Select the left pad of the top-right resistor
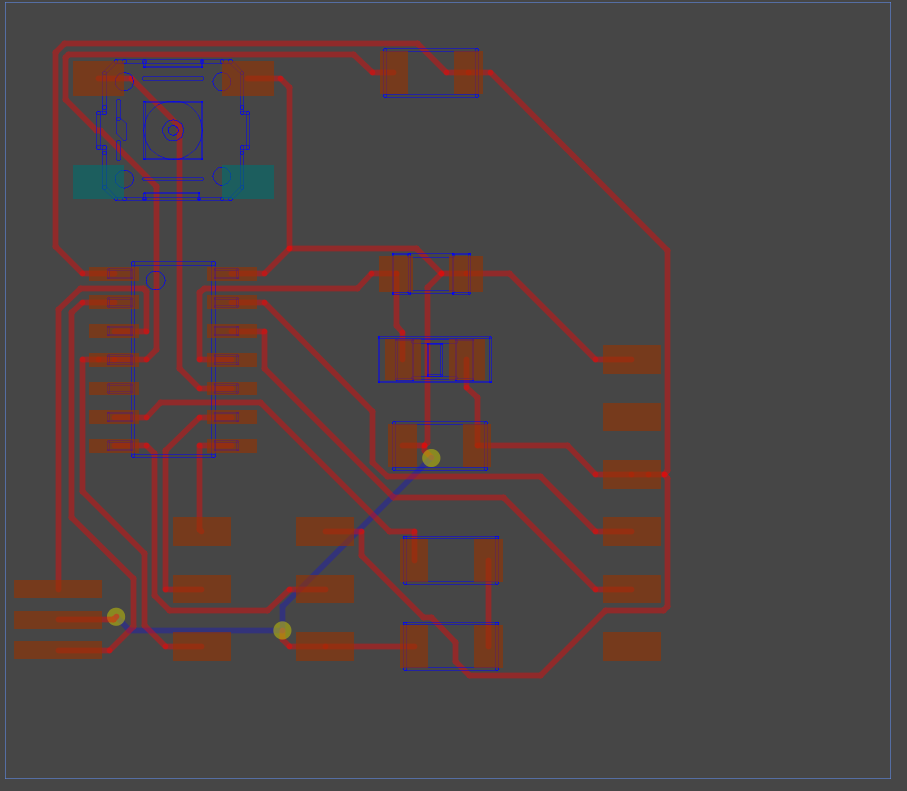This screenshot has height=791, width=907. (x=394, y=73)
